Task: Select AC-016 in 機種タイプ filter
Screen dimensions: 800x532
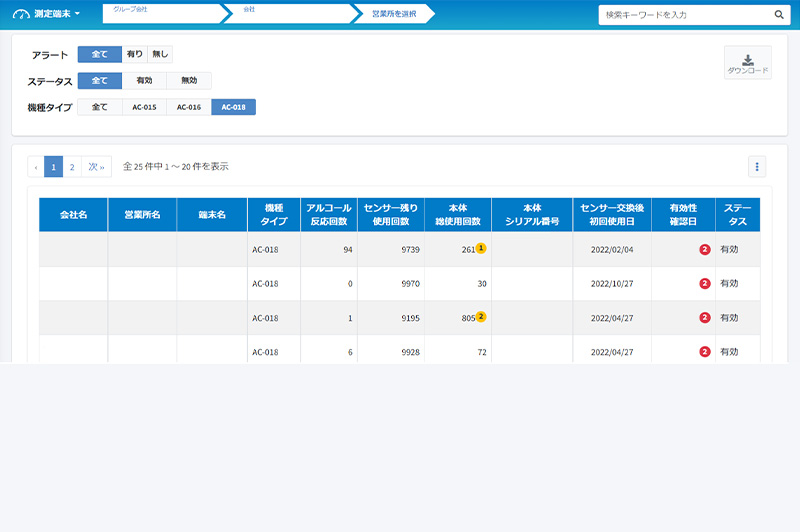Action: click(188, 107)
